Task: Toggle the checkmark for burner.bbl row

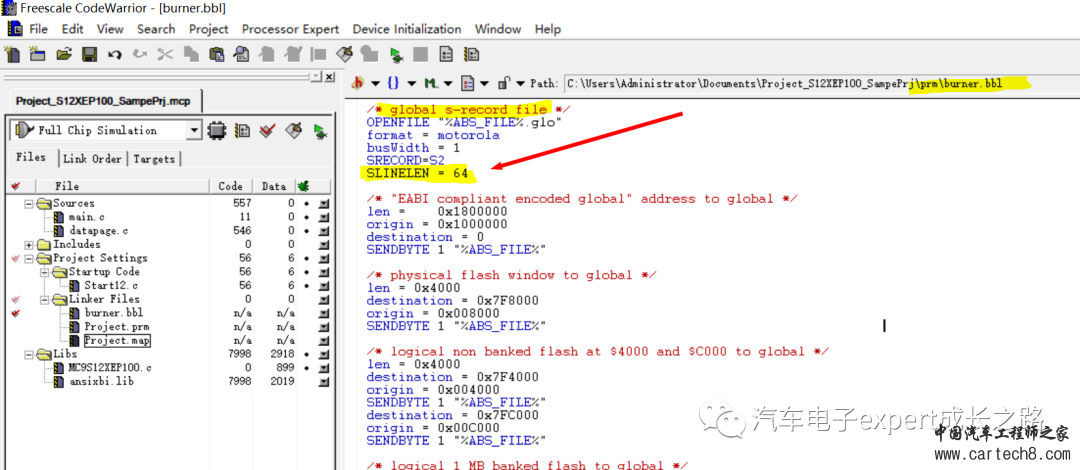Action: (16, 313)
